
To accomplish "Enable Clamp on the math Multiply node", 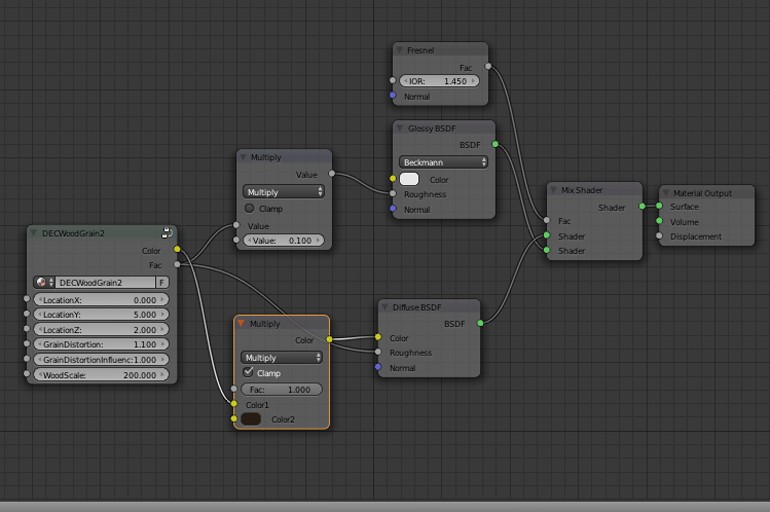I will point(249,208).
